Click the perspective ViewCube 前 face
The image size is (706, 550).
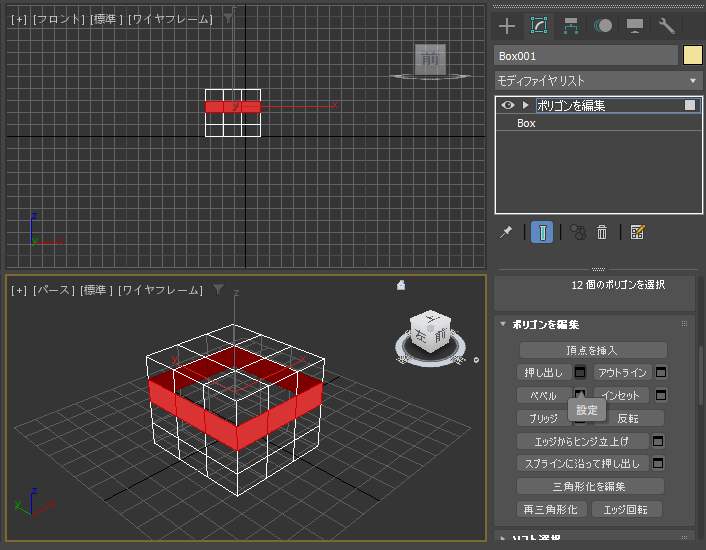pos(440,335)
